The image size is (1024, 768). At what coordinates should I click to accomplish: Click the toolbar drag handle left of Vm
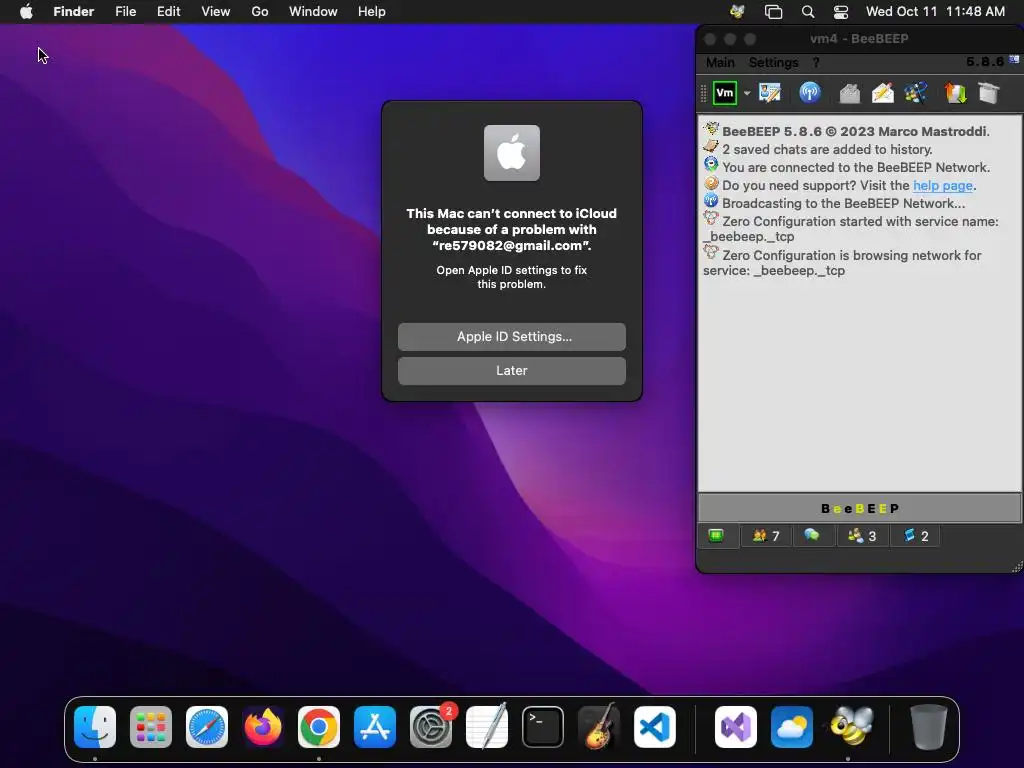[704, 93]
